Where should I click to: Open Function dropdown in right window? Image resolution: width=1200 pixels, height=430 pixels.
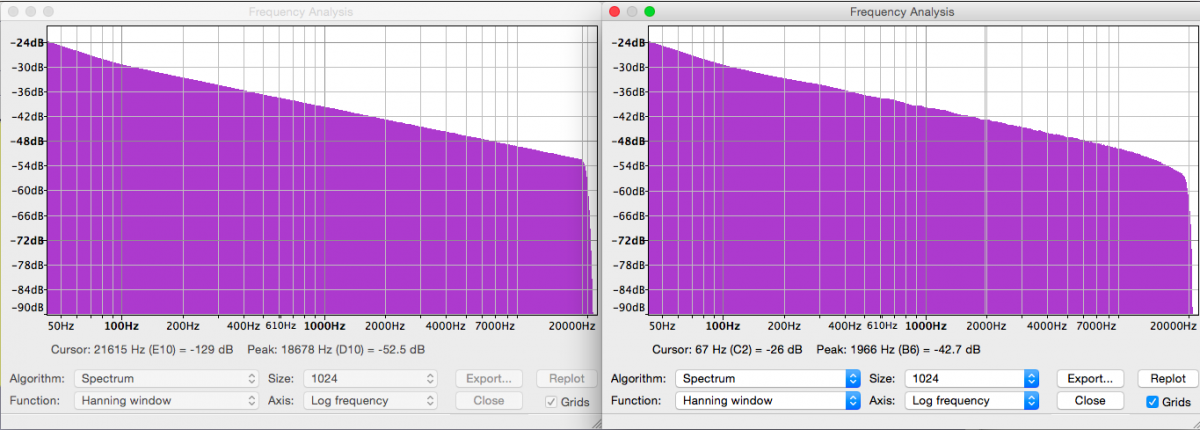pyautogui.click(x=767, y=400)
